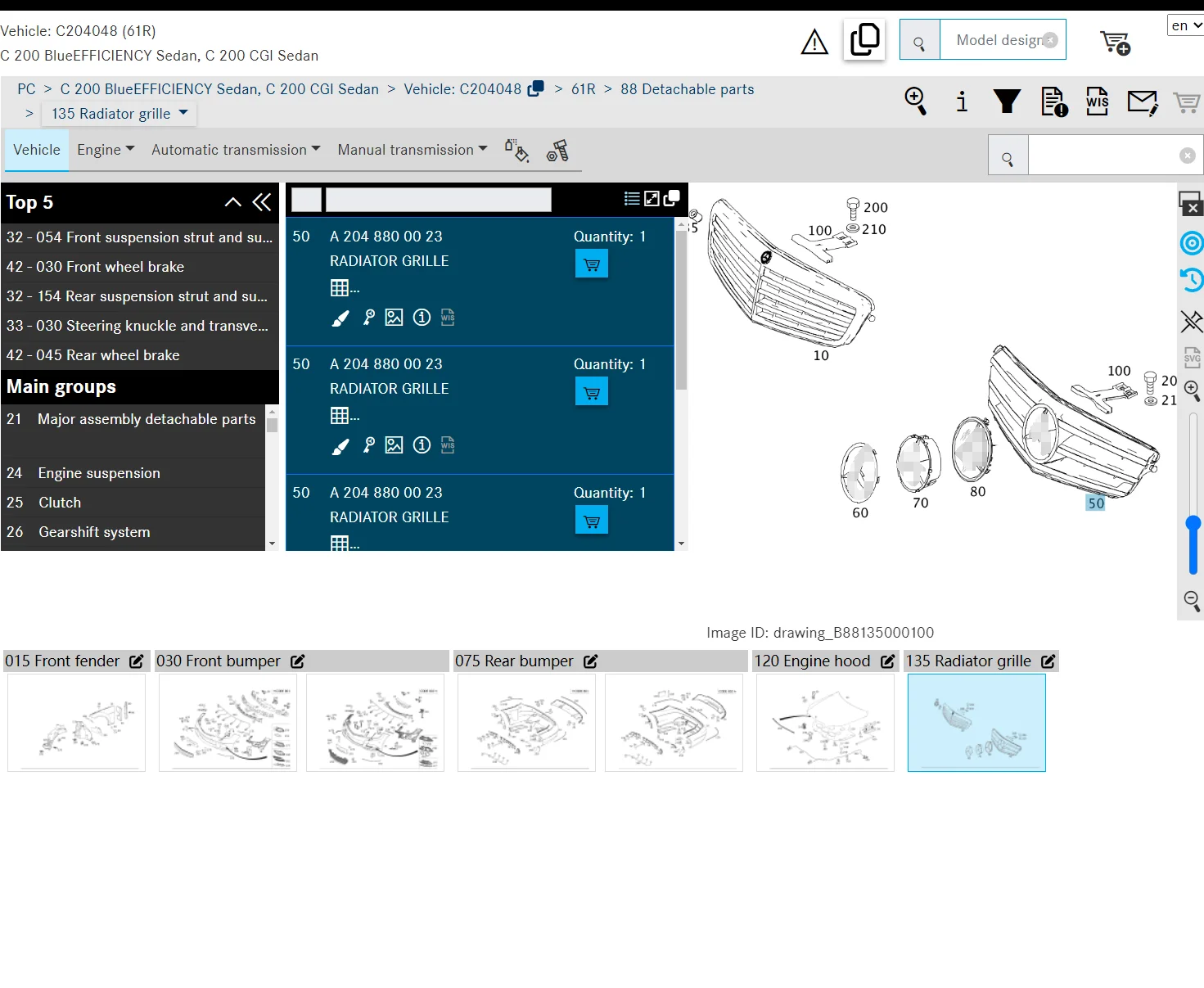The image size is (1204, 988).
Task: Open the Engine dropdown tab
Action: point(106,150)
